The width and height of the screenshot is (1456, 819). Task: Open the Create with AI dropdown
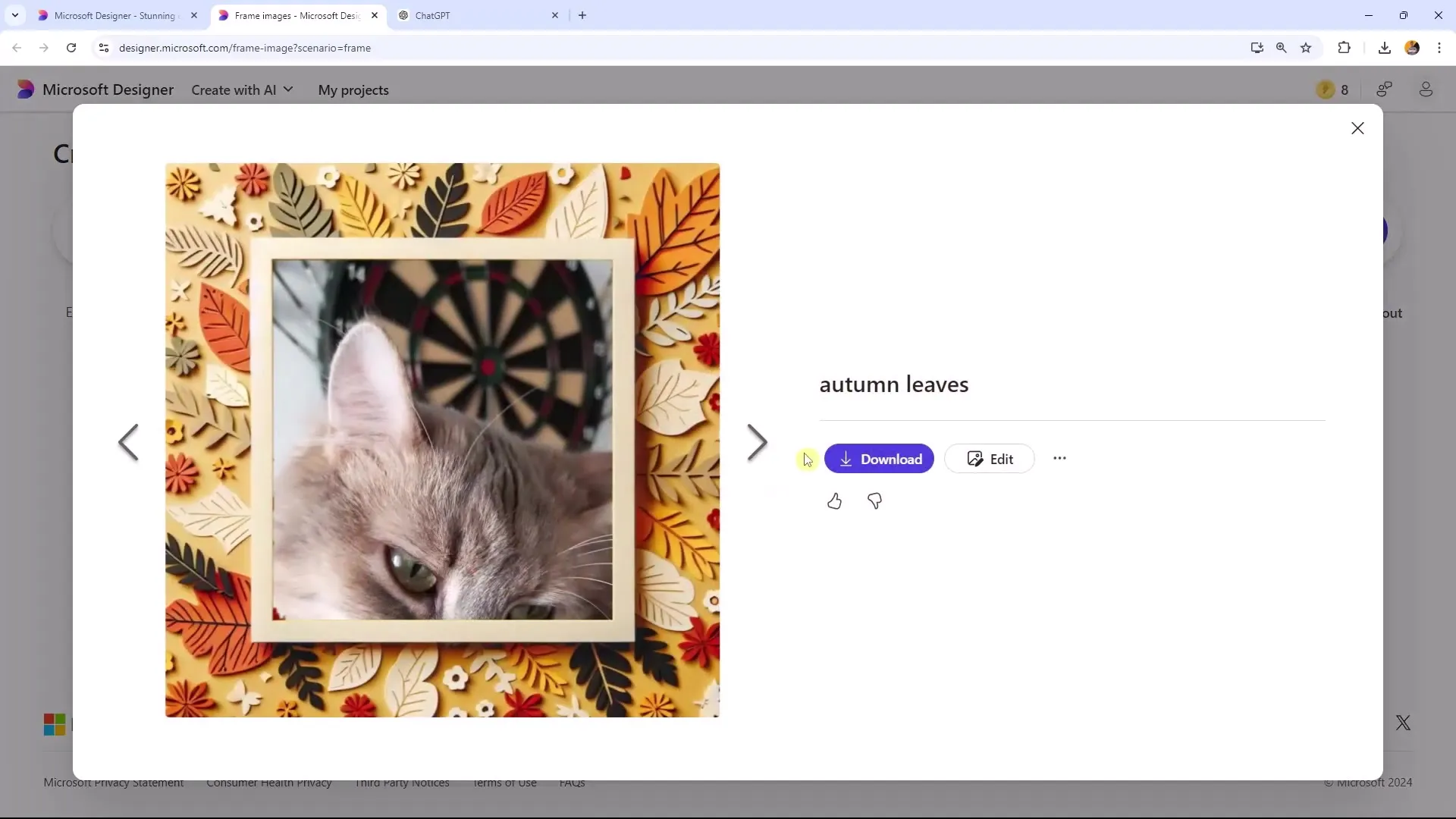242,89
